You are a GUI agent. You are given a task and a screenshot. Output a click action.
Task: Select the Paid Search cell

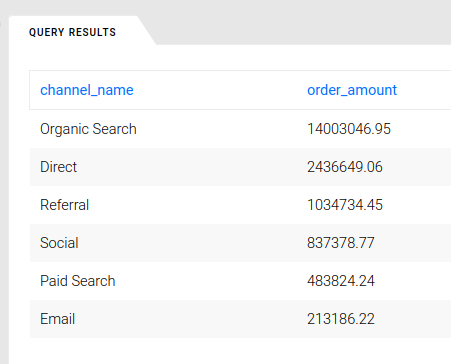pyautogui.click(x=78, y=281)
